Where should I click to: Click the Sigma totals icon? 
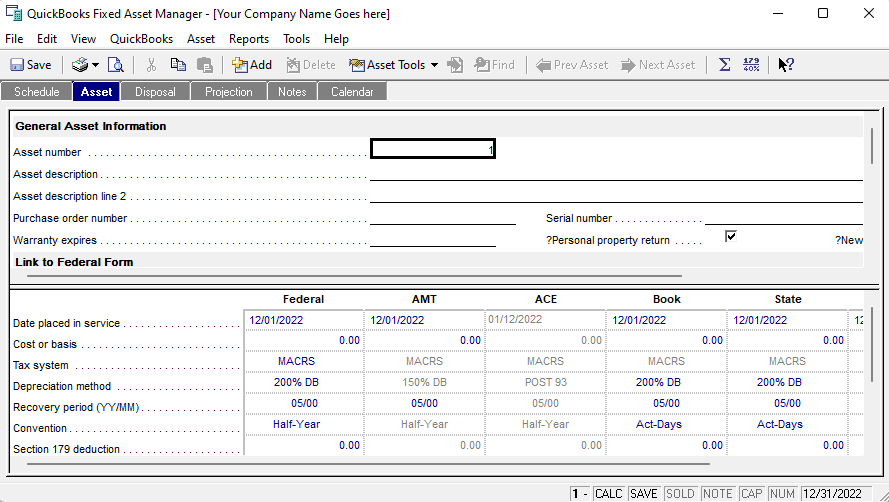pyautogui.click(x=725, y=65)
